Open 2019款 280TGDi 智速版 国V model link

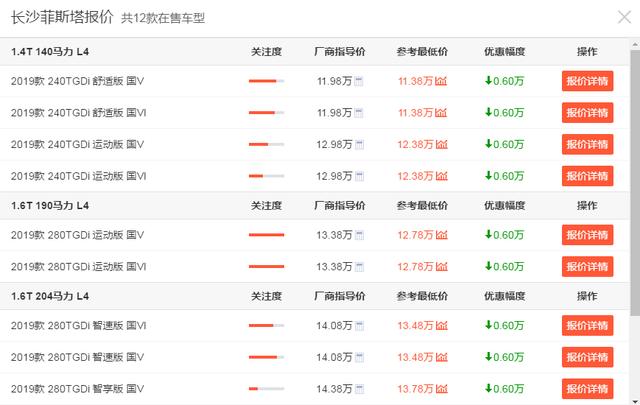tap(78, 357)
